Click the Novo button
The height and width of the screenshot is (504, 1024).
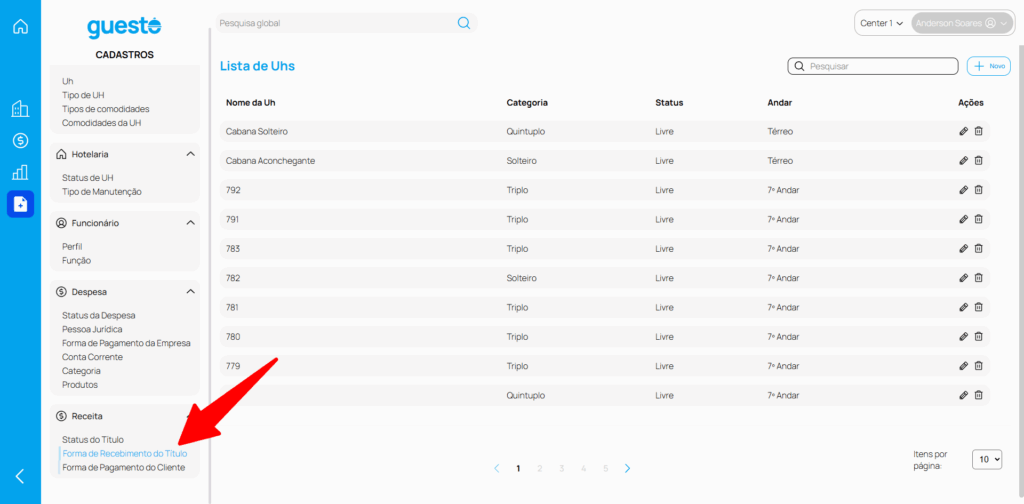click(x=989, y=66)
